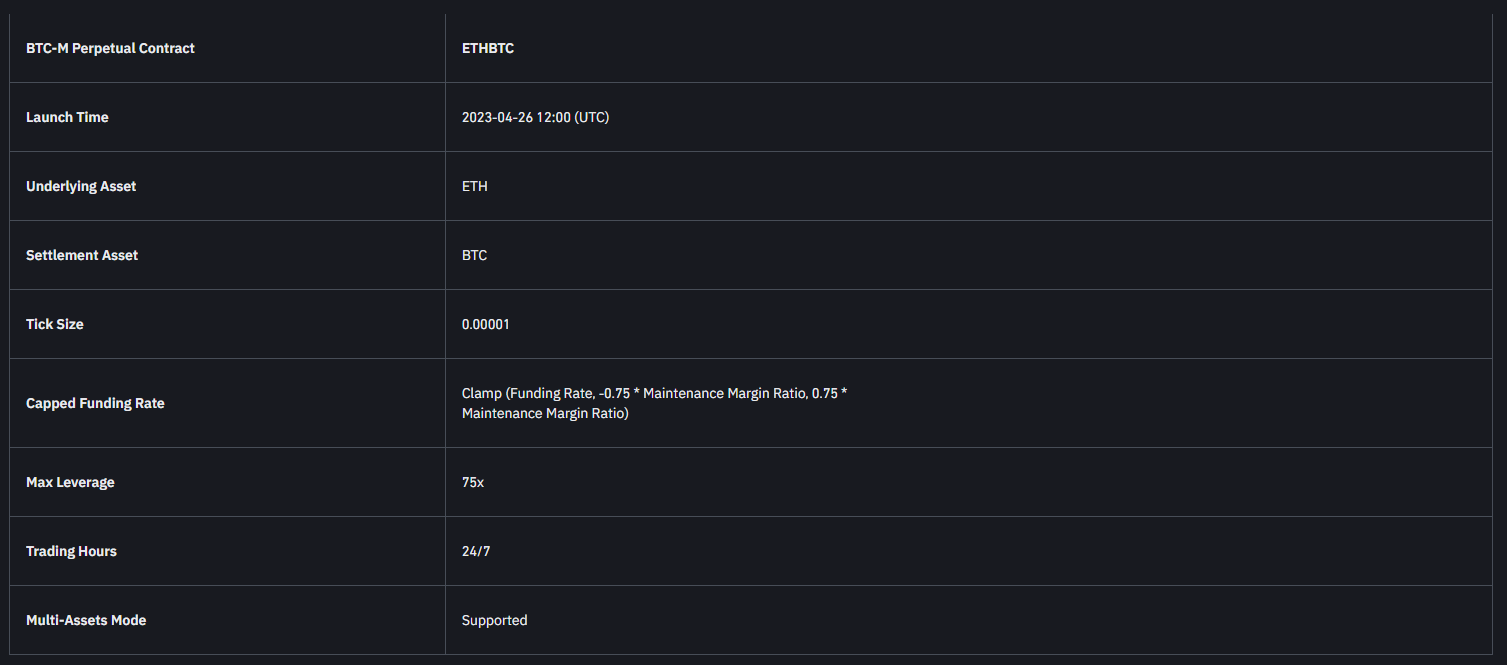This screenshot has width=1507, height=665.
Task: Select the 75x max leverage value
Action: 473,482
